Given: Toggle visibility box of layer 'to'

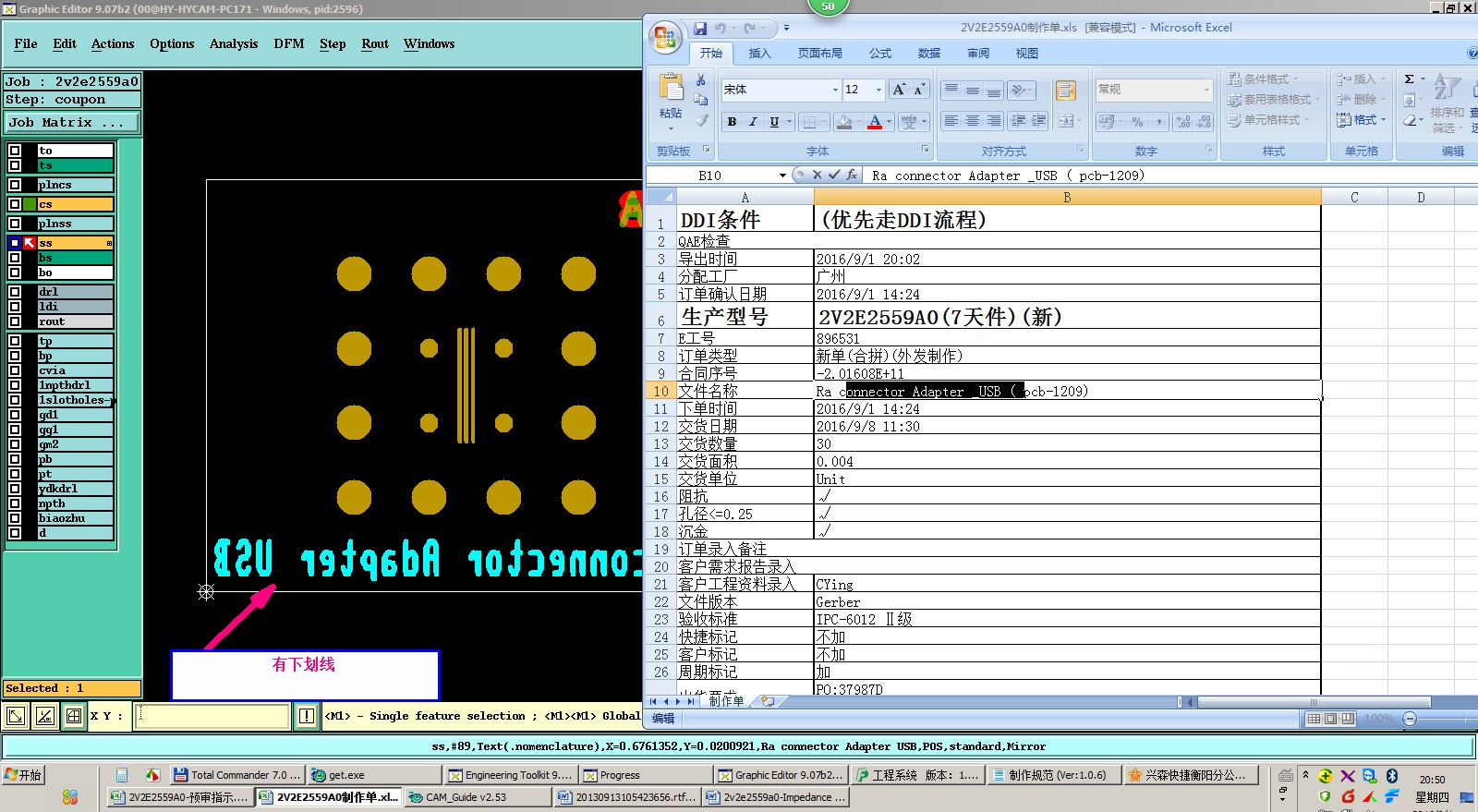Looking at the screenshot, I should [15, 151].
